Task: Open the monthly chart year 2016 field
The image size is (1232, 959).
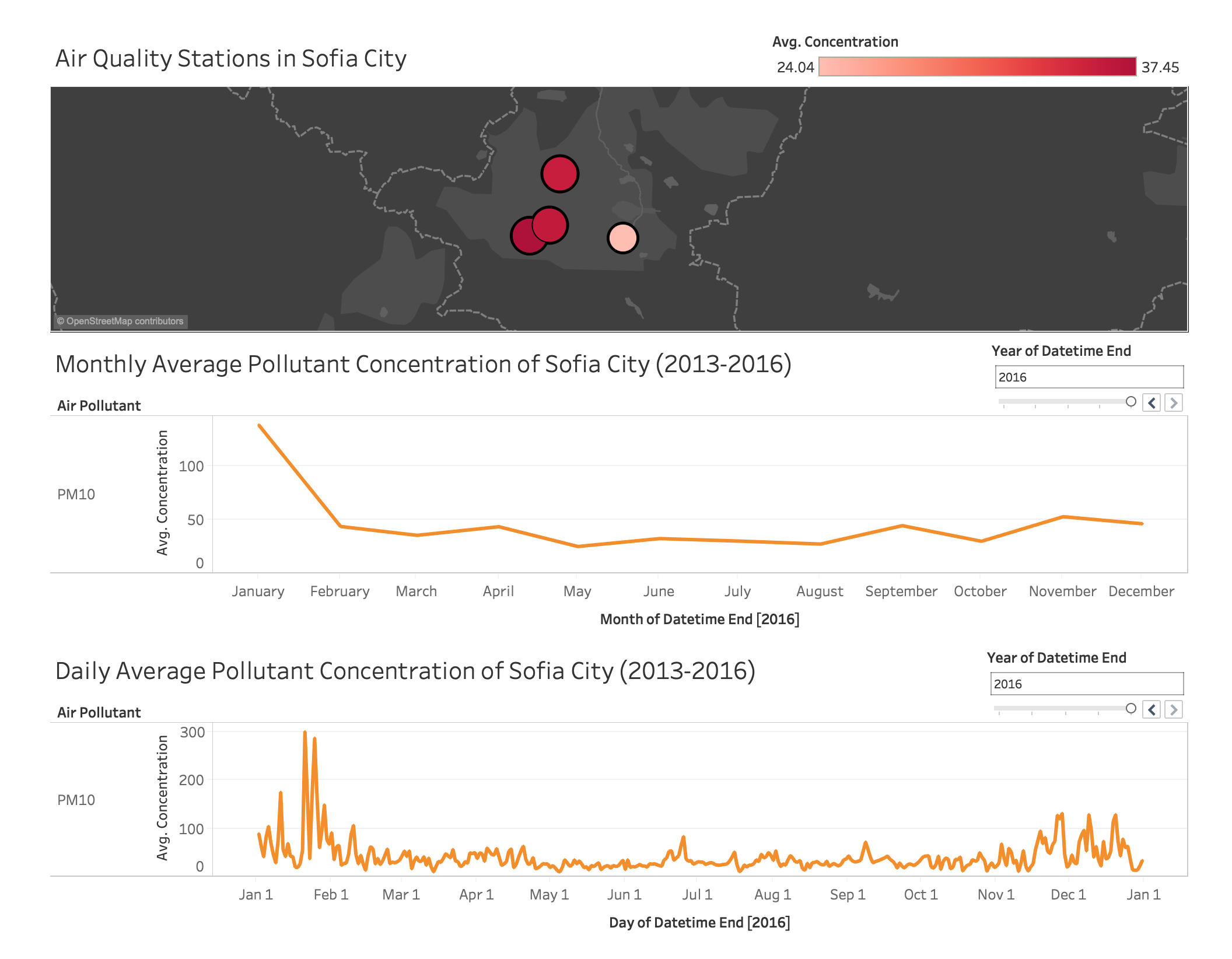Action: [x=1089, y=377]
